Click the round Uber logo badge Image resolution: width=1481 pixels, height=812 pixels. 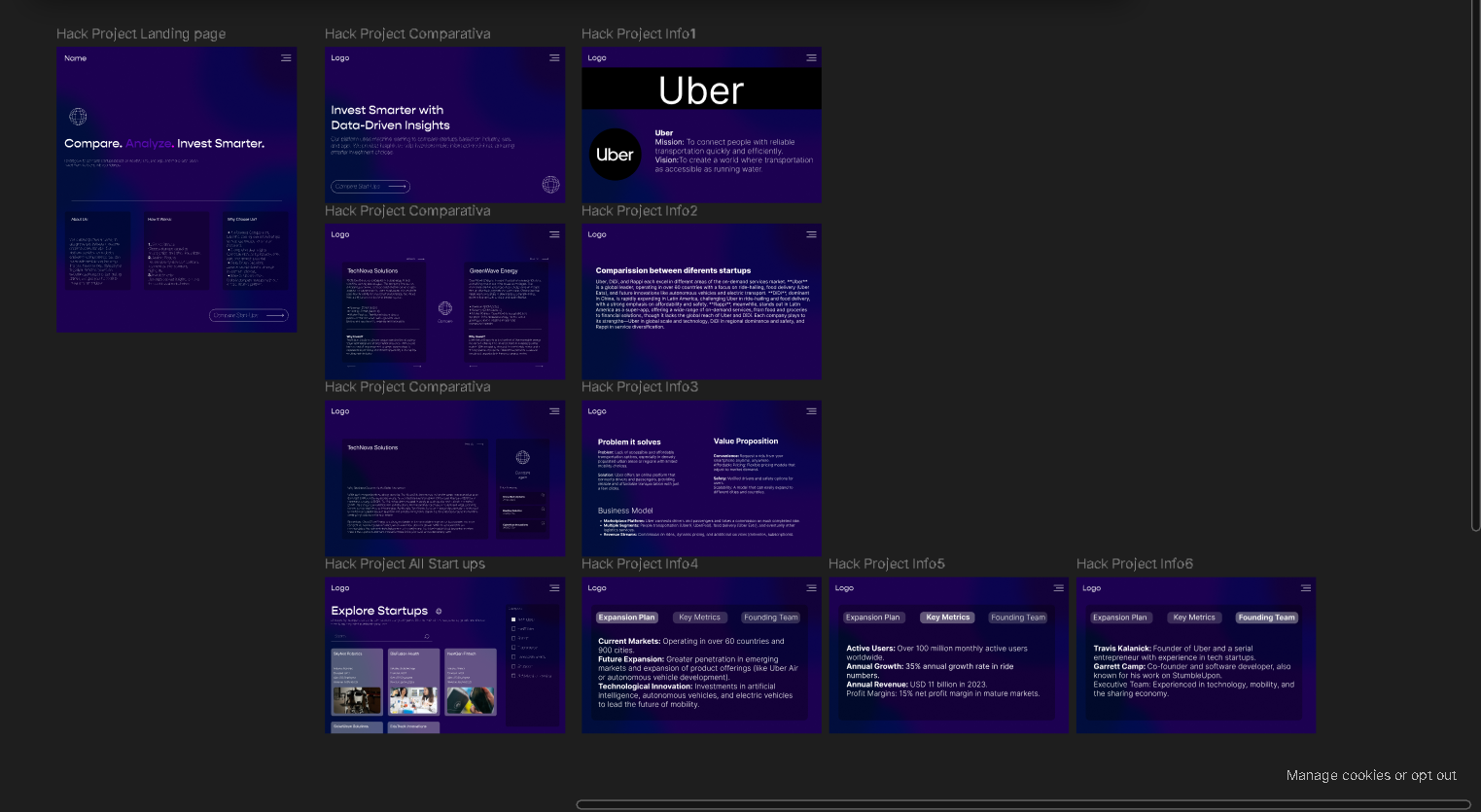pyautogui.click(x=616, y=155)
